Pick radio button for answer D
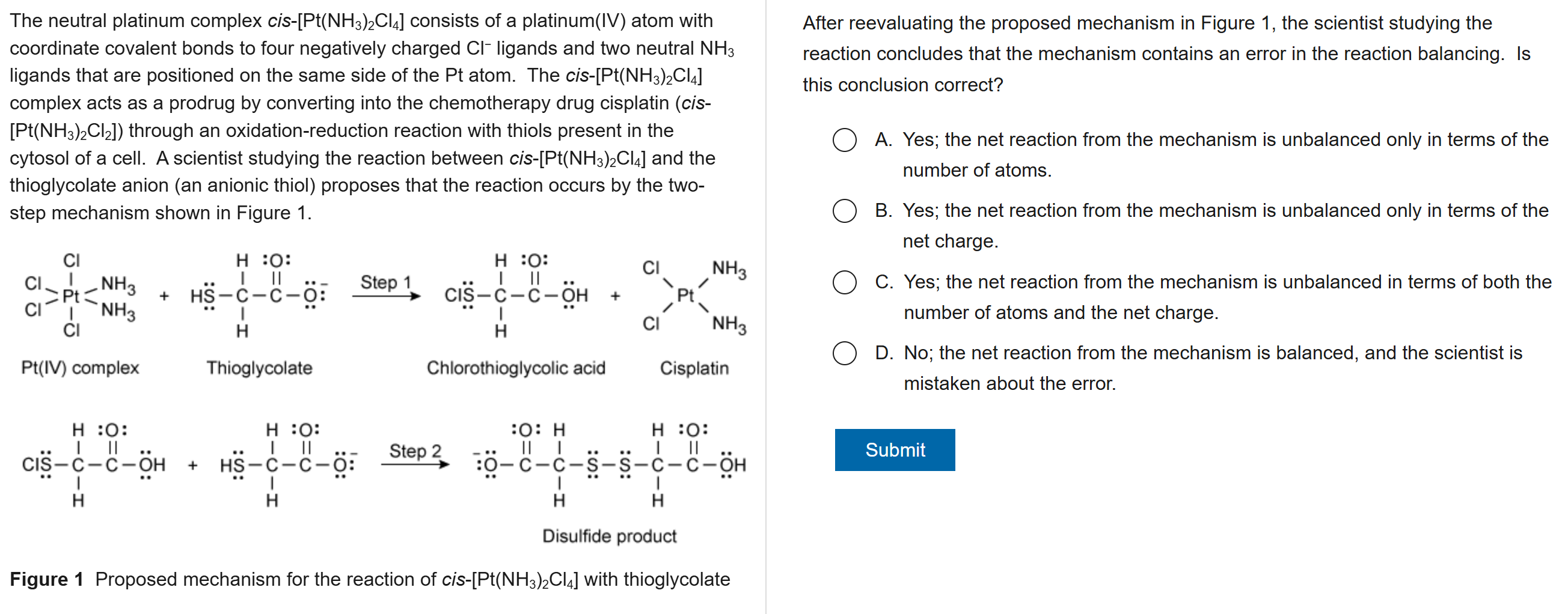 click(844, 353)
